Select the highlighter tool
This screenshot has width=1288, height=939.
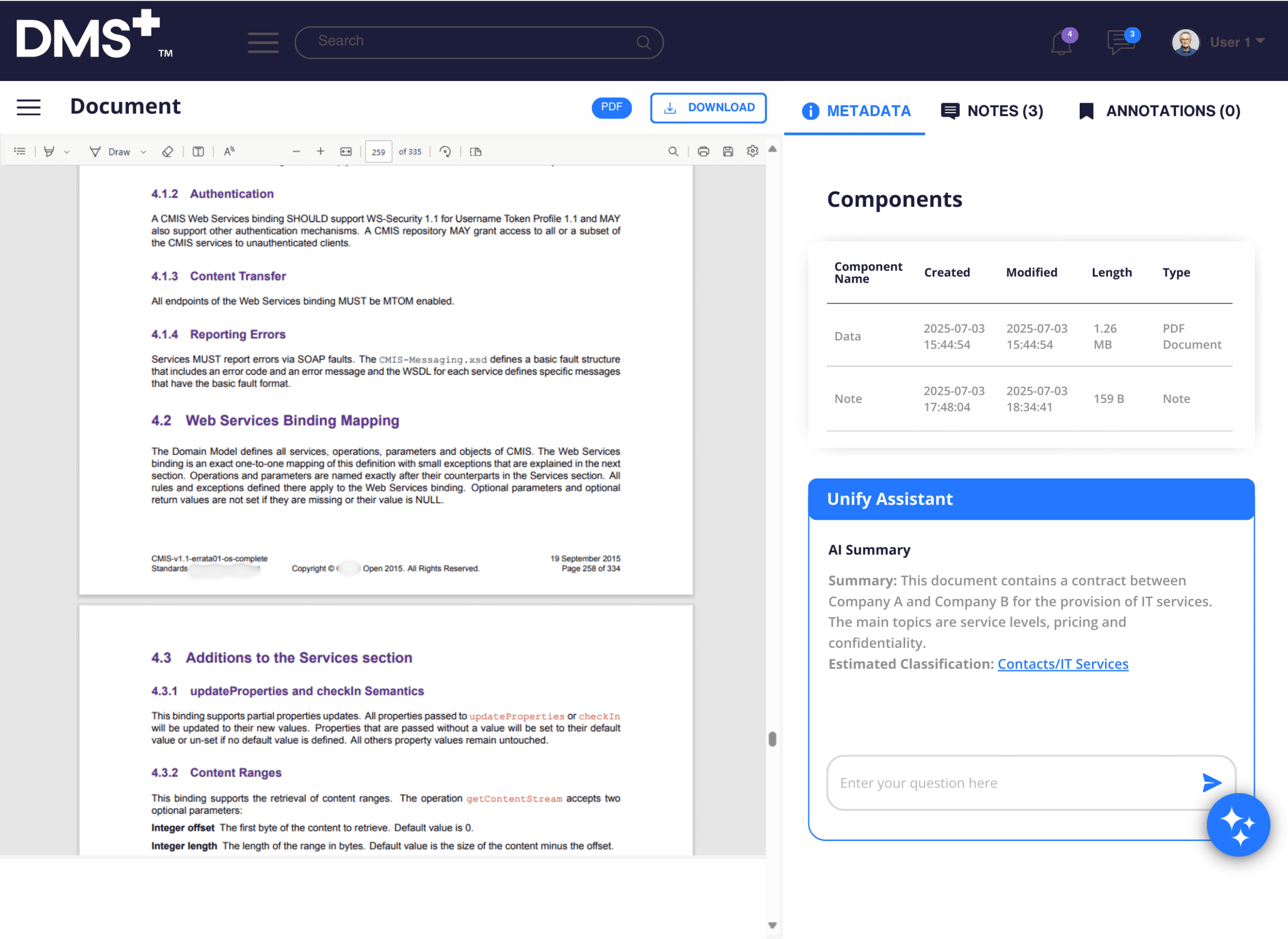point(49,151)
